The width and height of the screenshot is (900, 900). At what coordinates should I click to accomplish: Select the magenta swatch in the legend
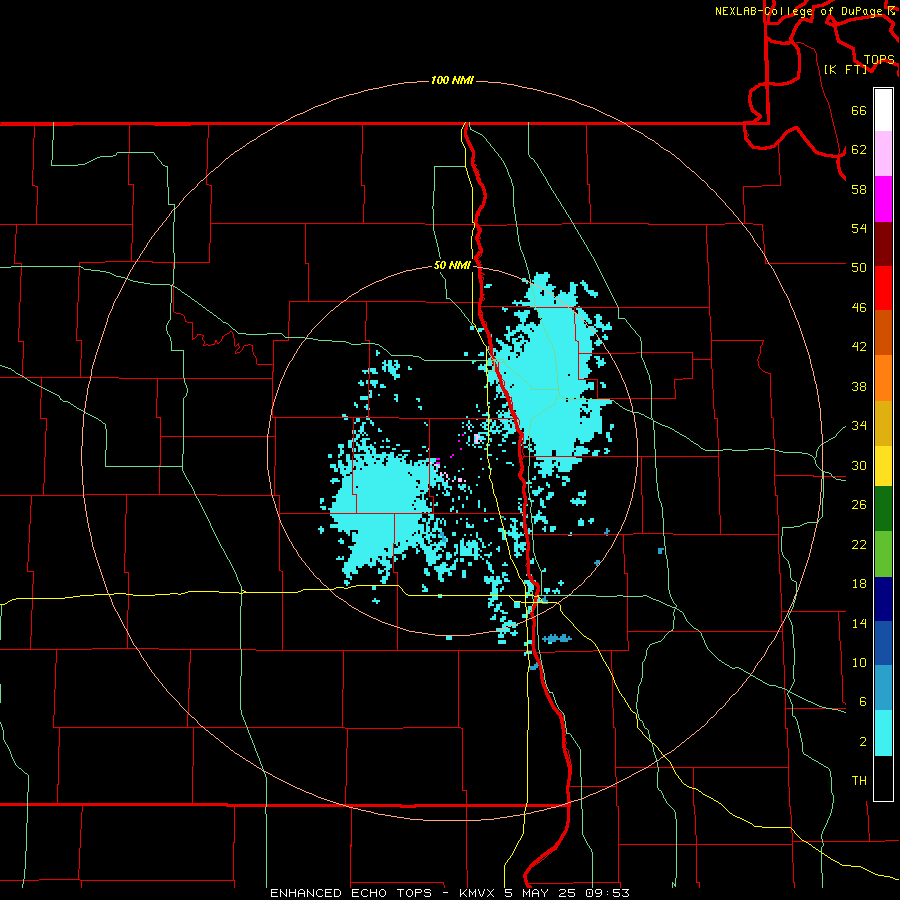883,199
